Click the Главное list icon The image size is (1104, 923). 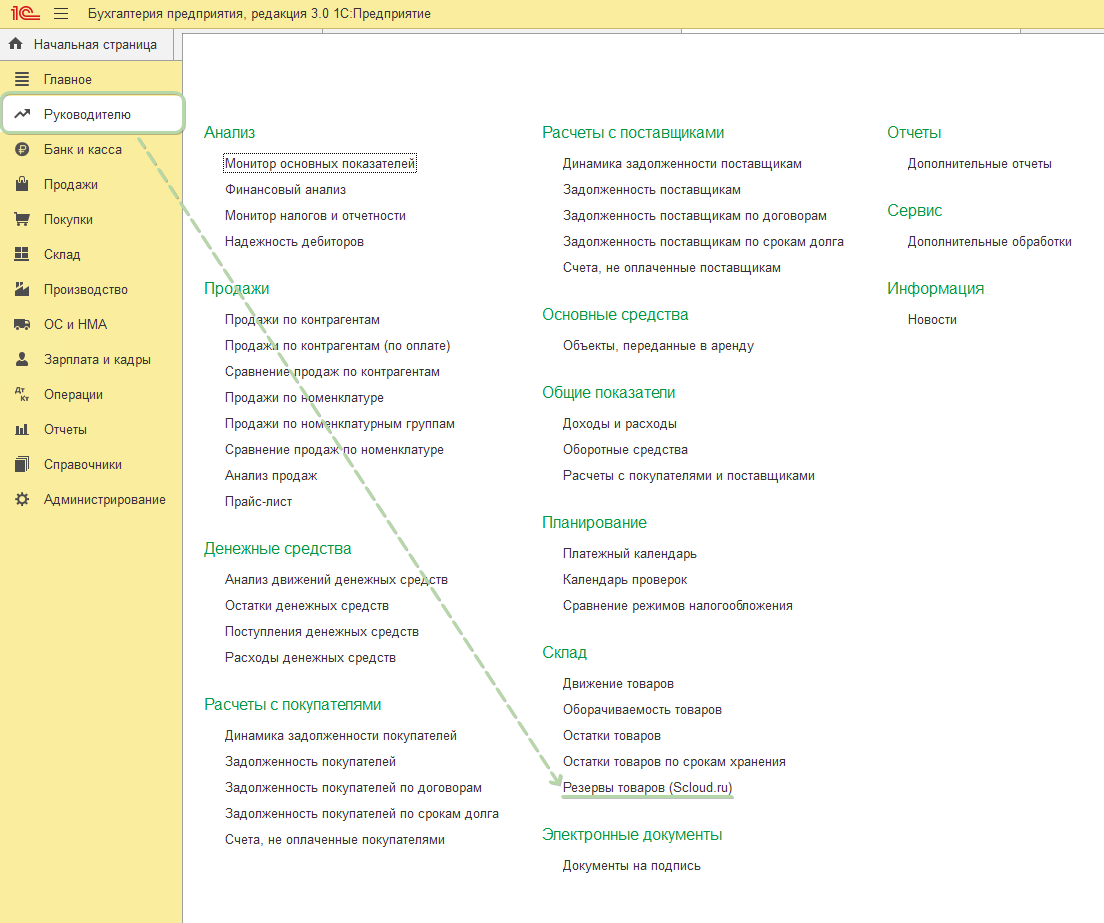coord(23,79)
